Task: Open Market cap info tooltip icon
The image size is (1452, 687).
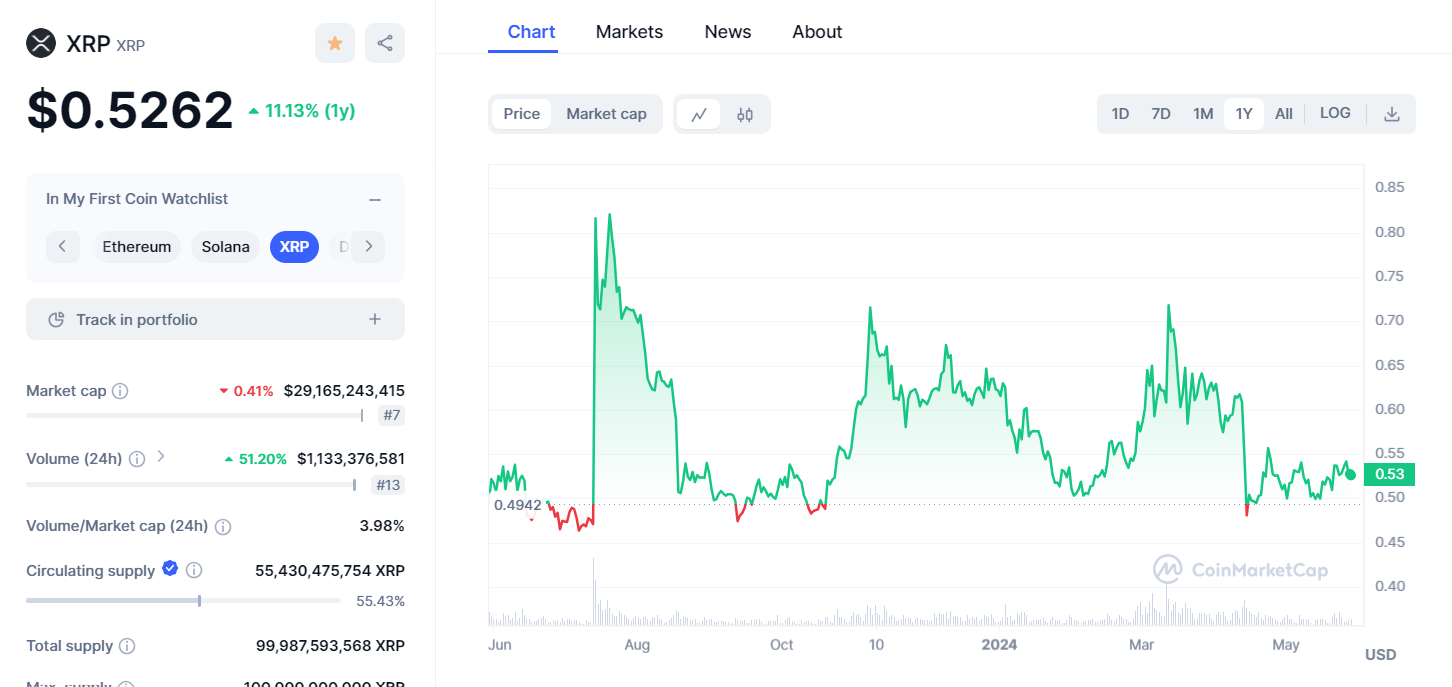Action: [120, 391]
